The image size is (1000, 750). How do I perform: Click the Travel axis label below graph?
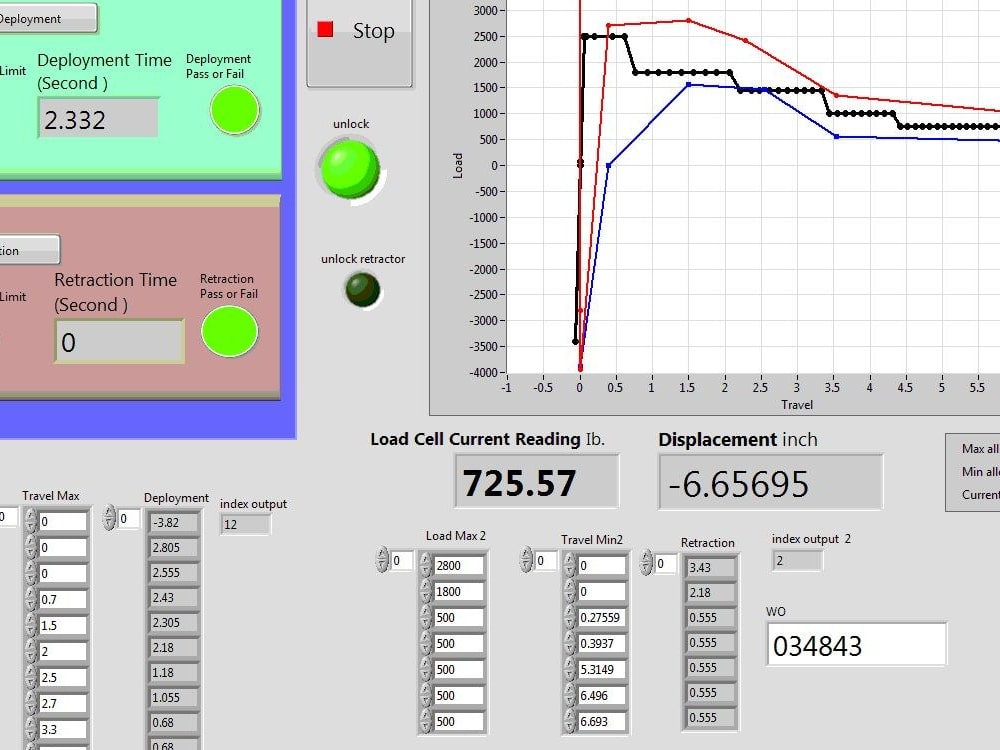pyautogui.click(x=797, y=404)
